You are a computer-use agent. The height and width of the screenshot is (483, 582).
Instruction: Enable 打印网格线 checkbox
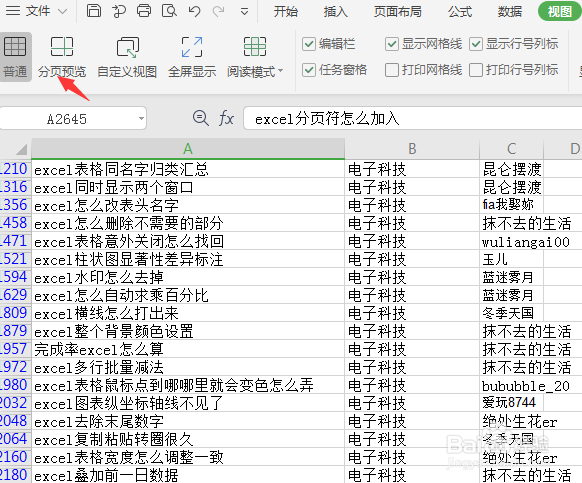(392, 70)
